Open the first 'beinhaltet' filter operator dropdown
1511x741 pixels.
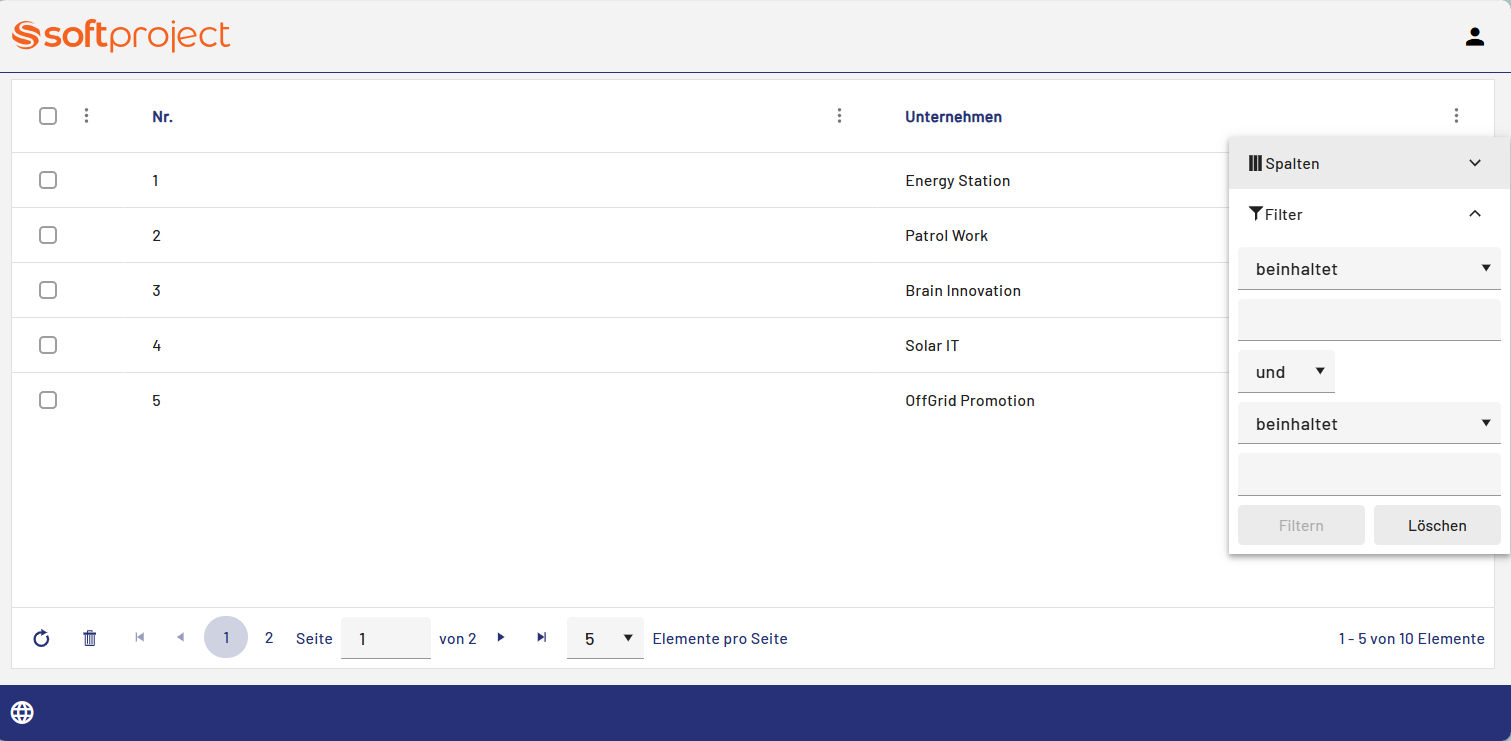[1369, 269]
